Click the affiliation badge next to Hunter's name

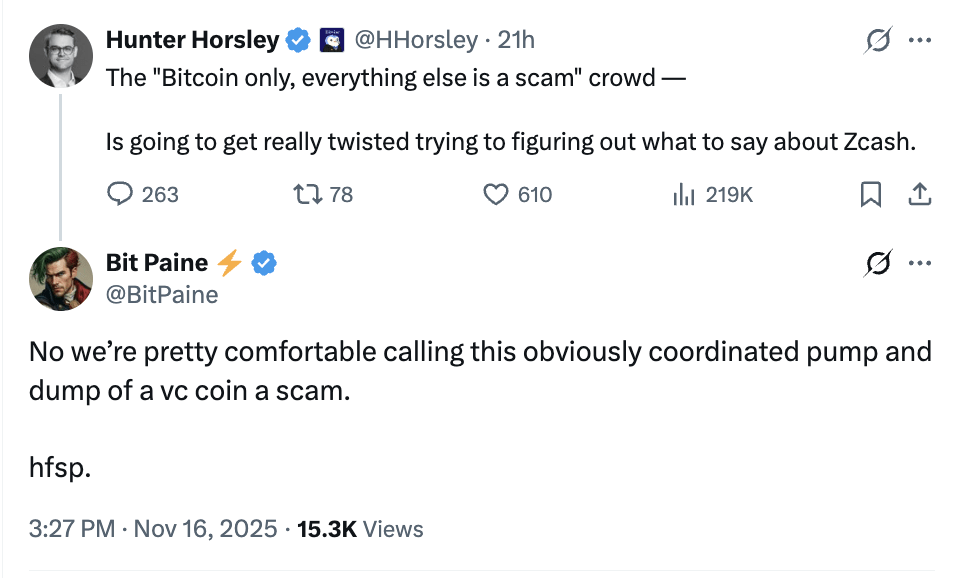tap(331, 40)
